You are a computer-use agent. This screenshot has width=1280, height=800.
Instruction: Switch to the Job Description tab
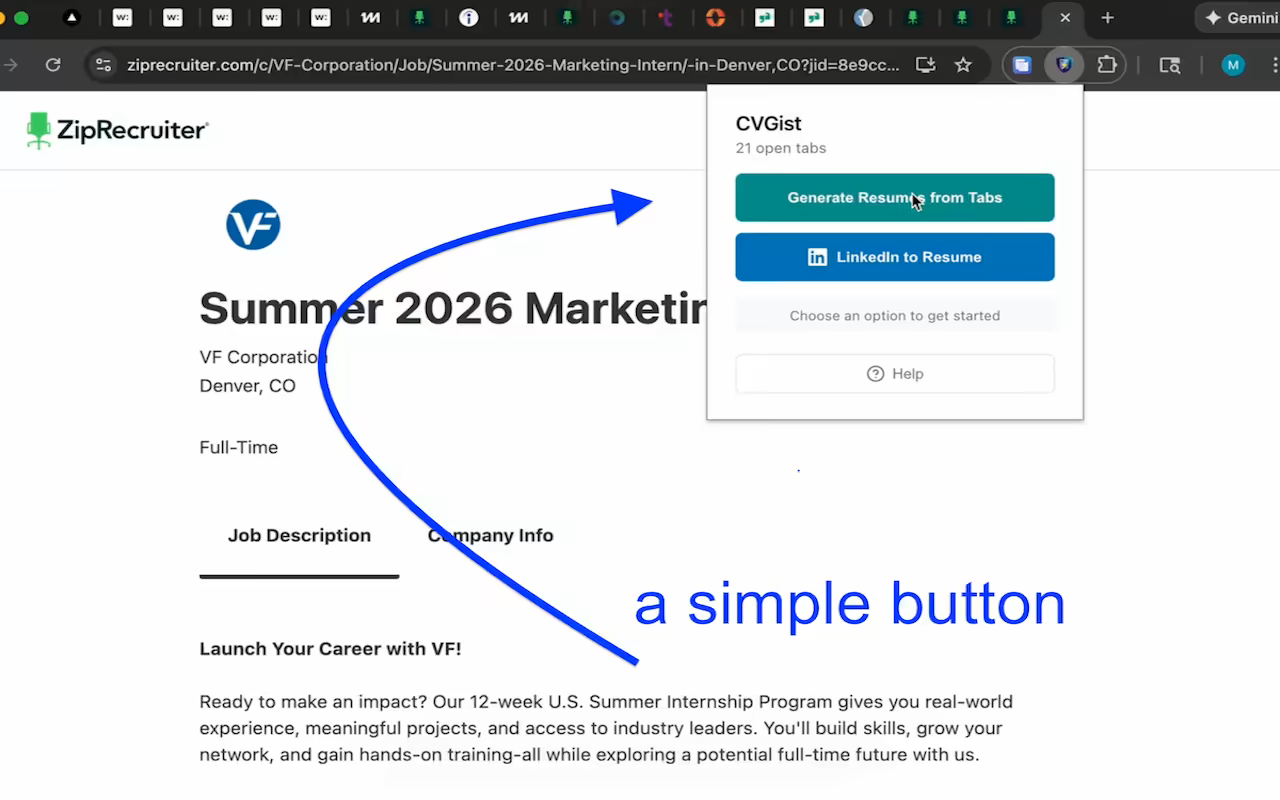tap(299, 535)
